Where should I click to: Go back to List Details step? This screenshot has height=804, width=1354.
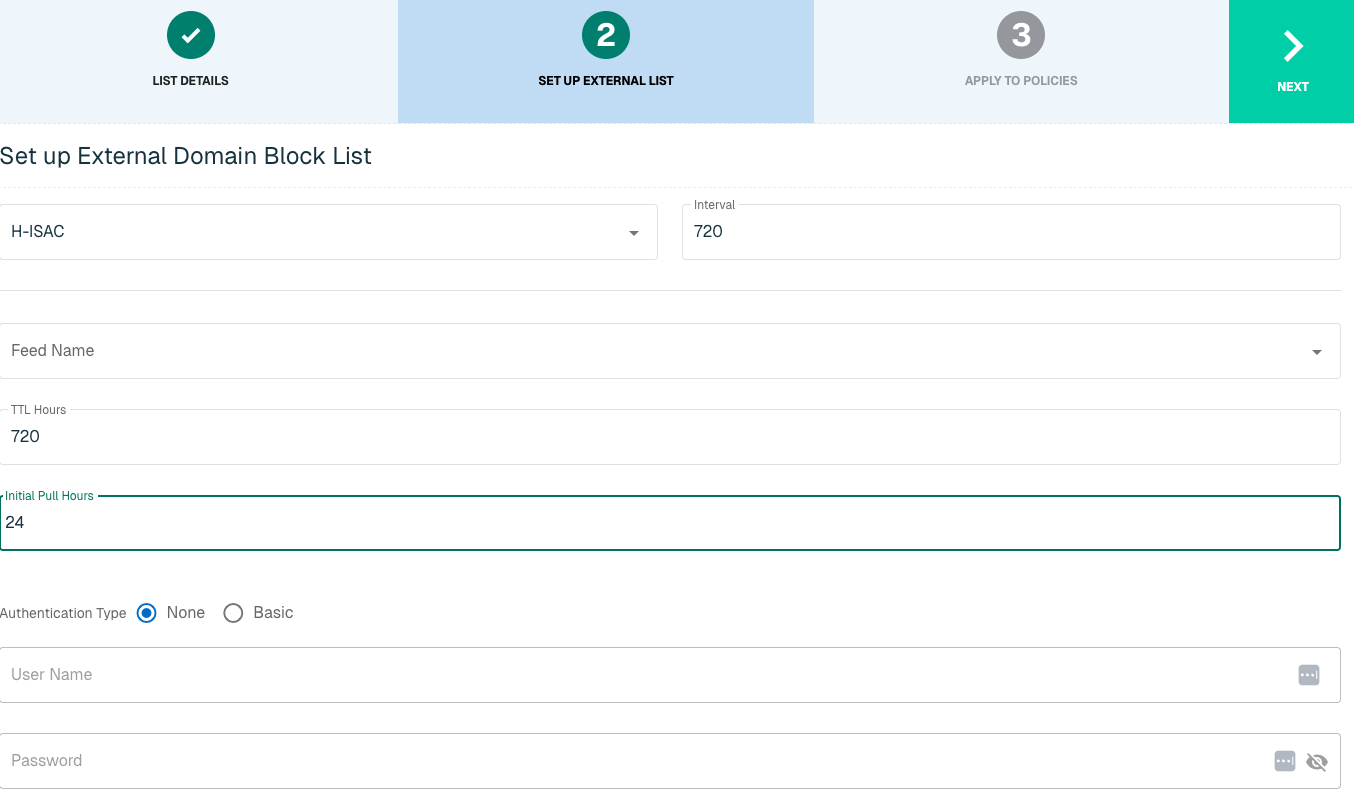[191, 61]
